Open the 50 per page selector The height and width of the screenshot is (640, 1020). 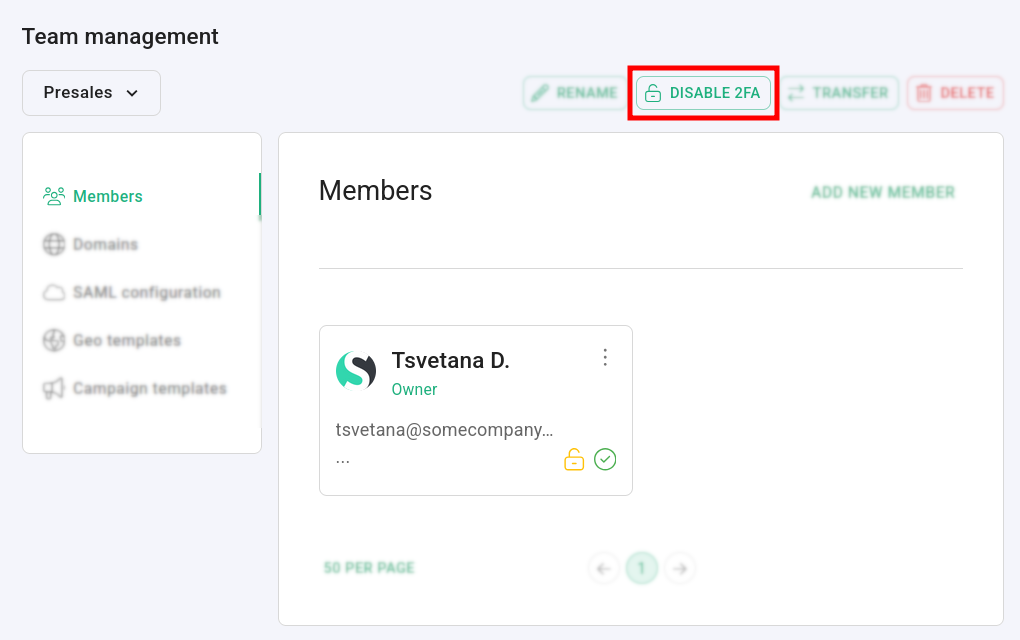(369, 568)
